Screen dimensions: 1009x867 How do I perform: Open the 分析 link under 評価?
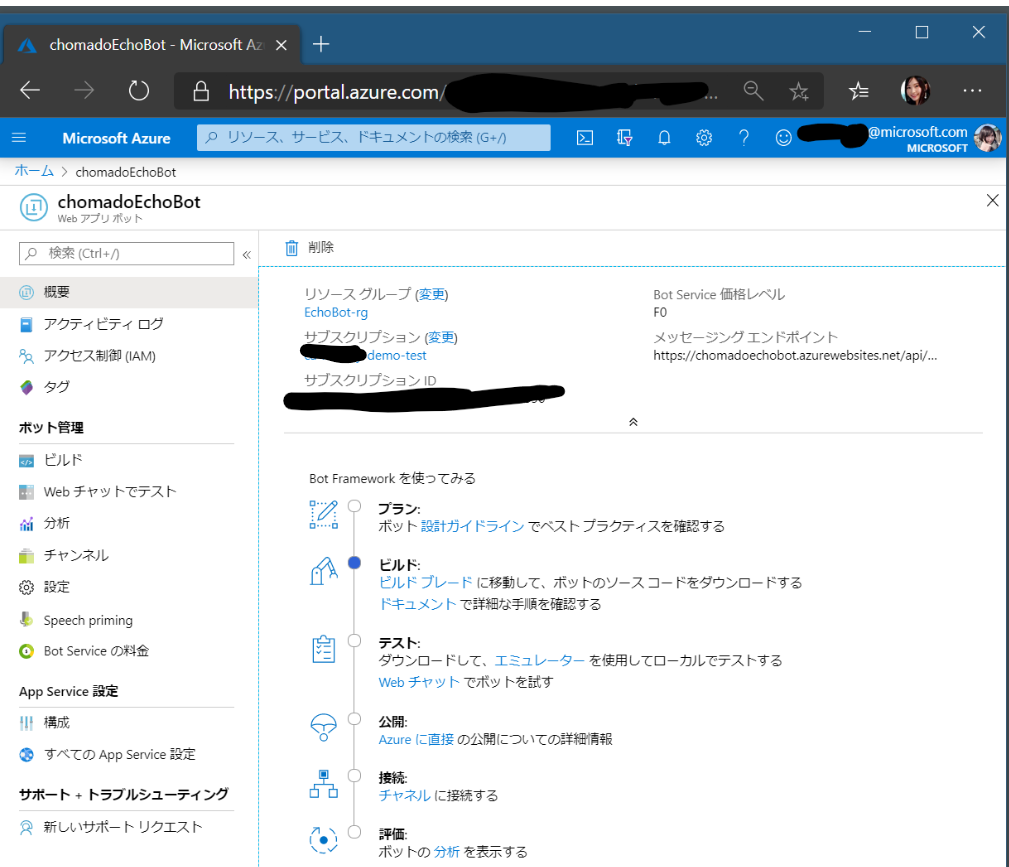pos(447,852)
